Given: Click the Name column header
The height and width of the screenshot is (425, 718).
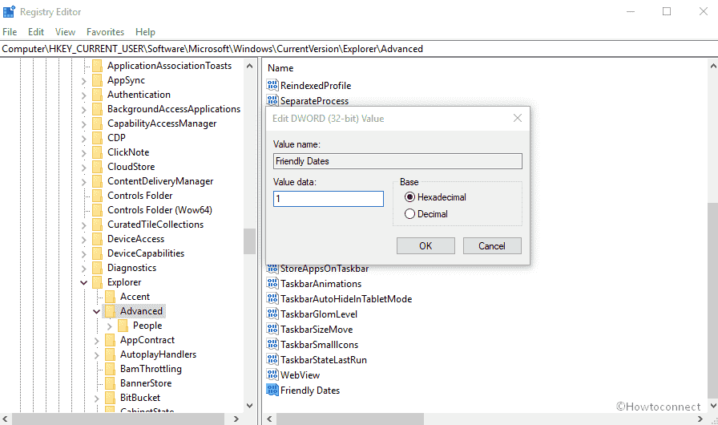Looking at the screenshot, I should pos(280,68).
